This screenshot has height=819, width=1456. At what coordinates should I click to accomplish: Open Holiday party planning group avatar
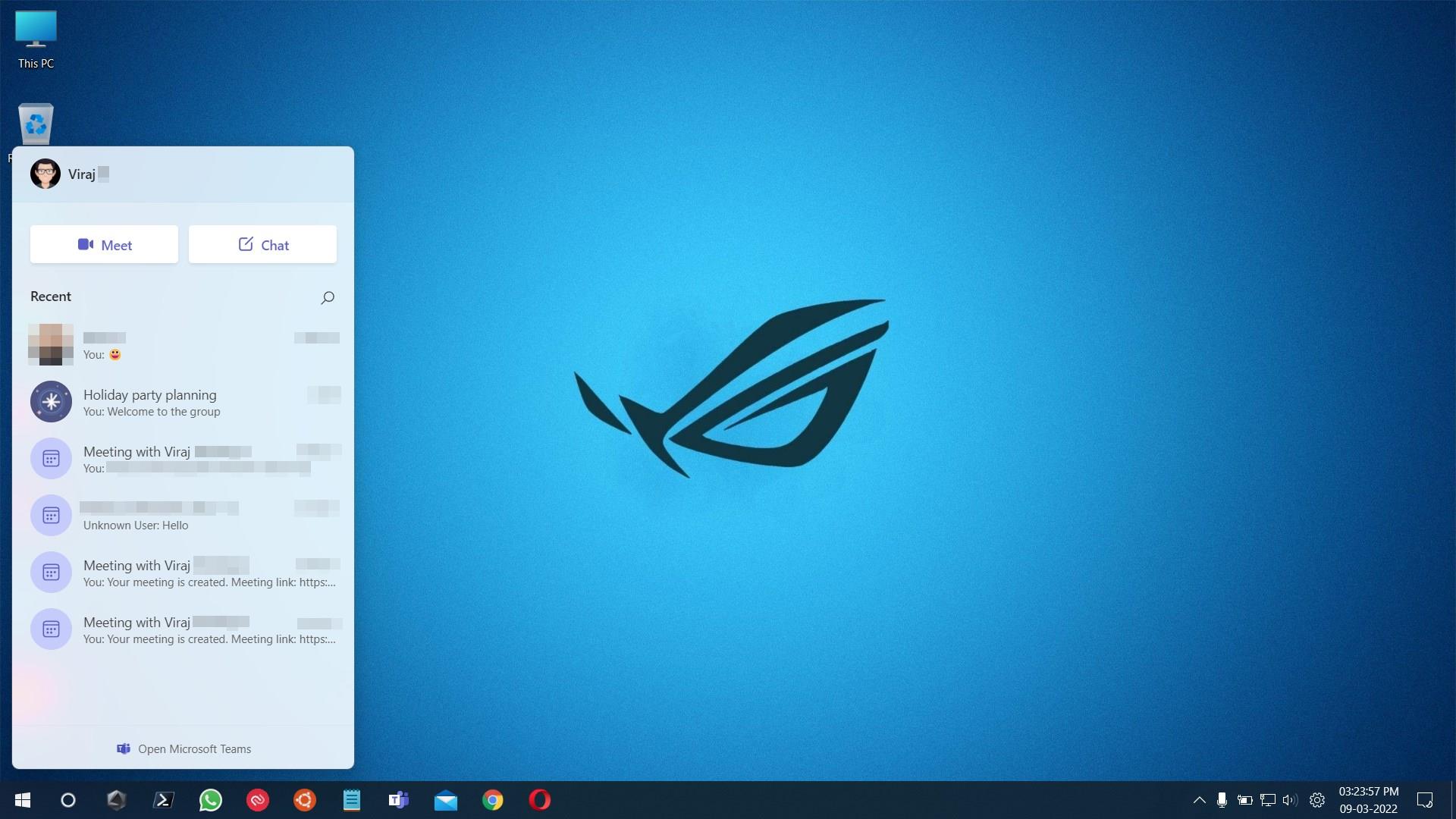click(51, 402)
